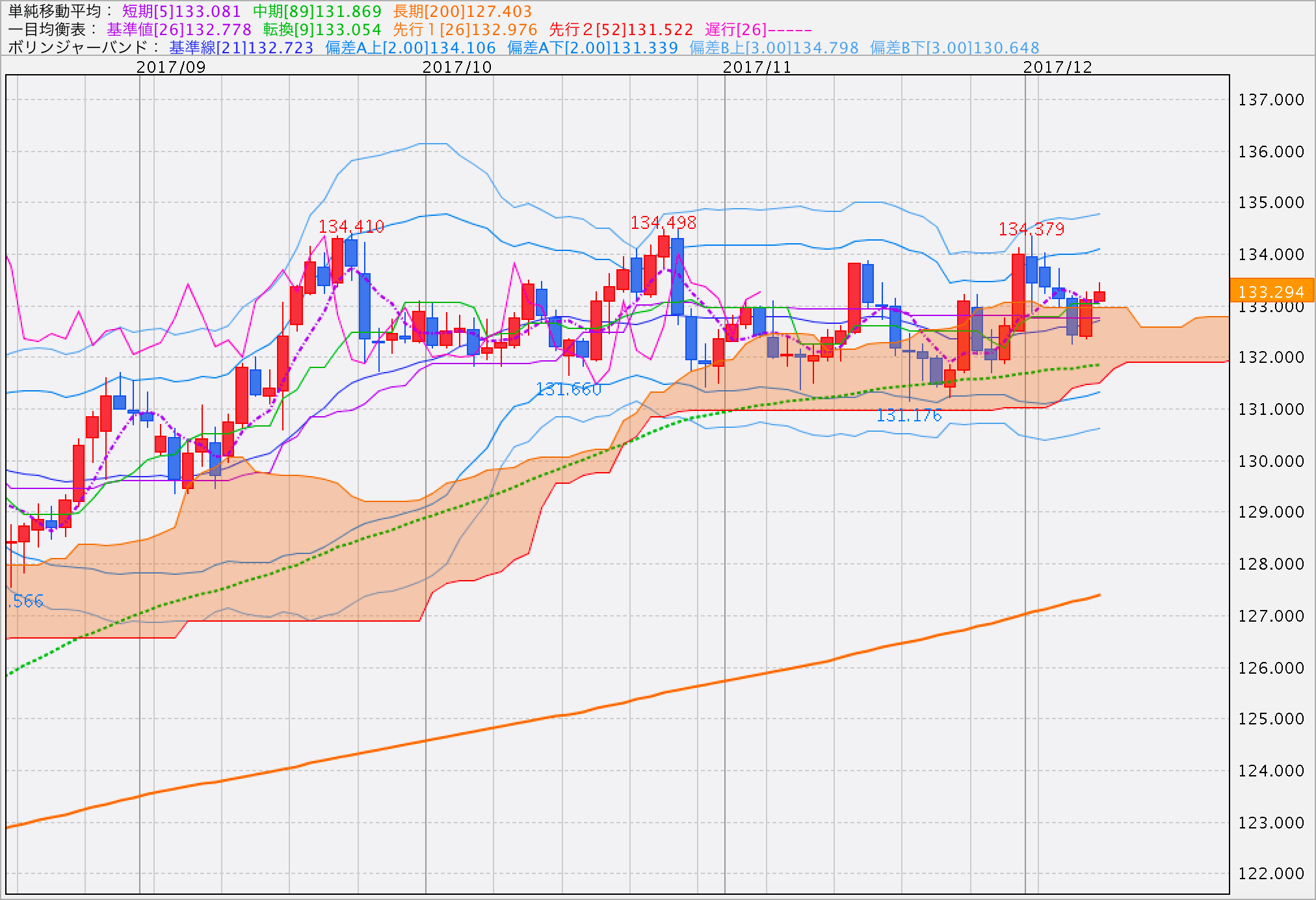
Task: Click the 先行2[52]131.522 legend entry
Action: pos(621,29)
